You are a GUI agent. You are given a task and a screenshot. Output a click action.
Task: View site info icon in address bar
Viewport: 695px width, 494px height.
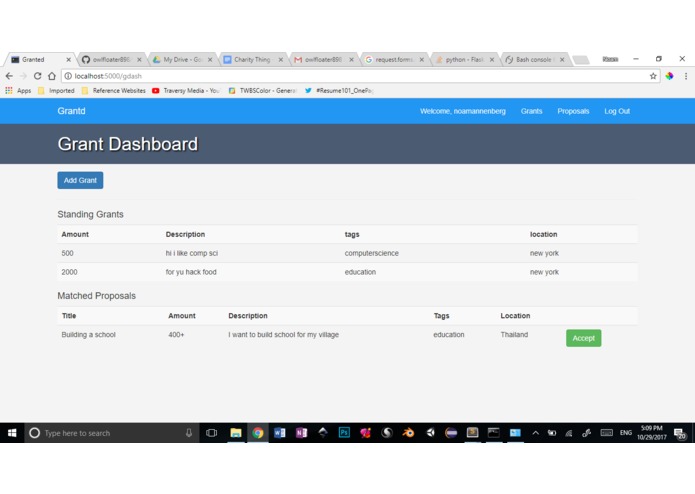pos(68,76)
